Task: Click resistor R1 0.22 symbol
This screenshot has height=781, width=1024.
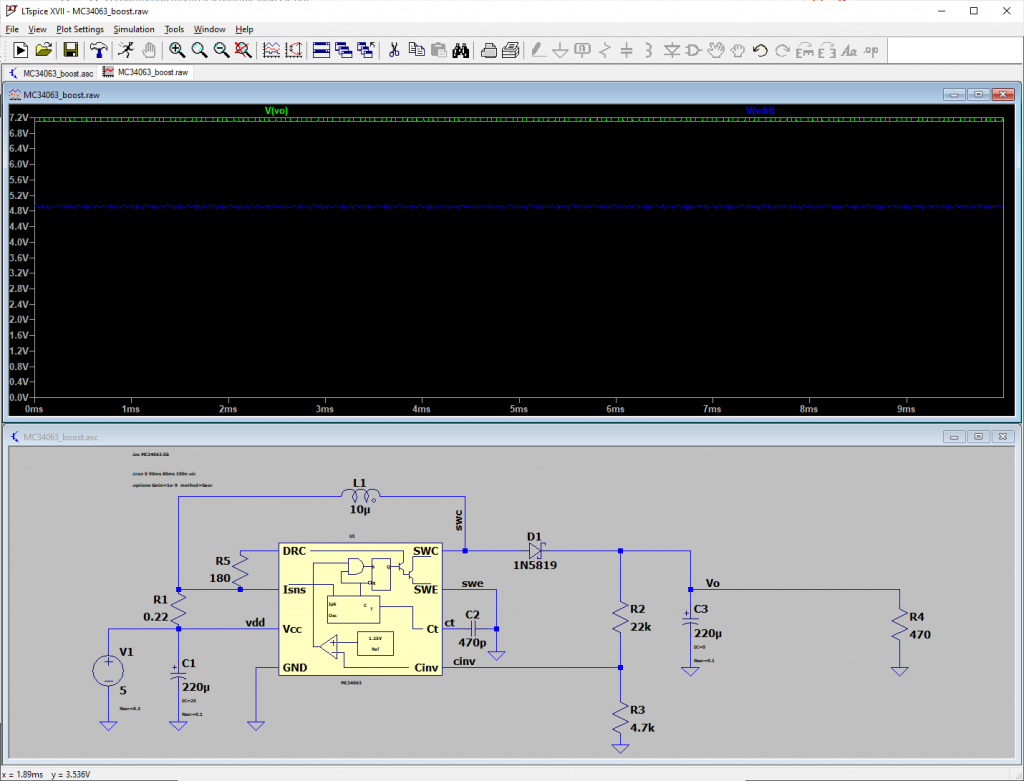Action: [178, 609]
